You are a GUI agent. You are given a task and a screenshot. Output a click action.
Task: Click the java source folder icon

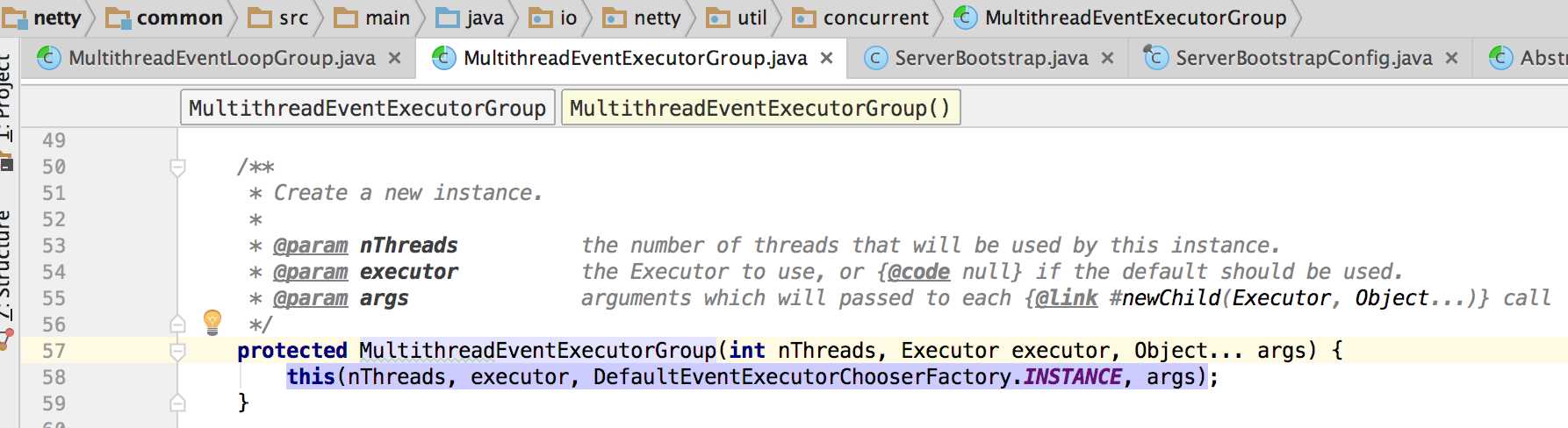tap(448, 18)
